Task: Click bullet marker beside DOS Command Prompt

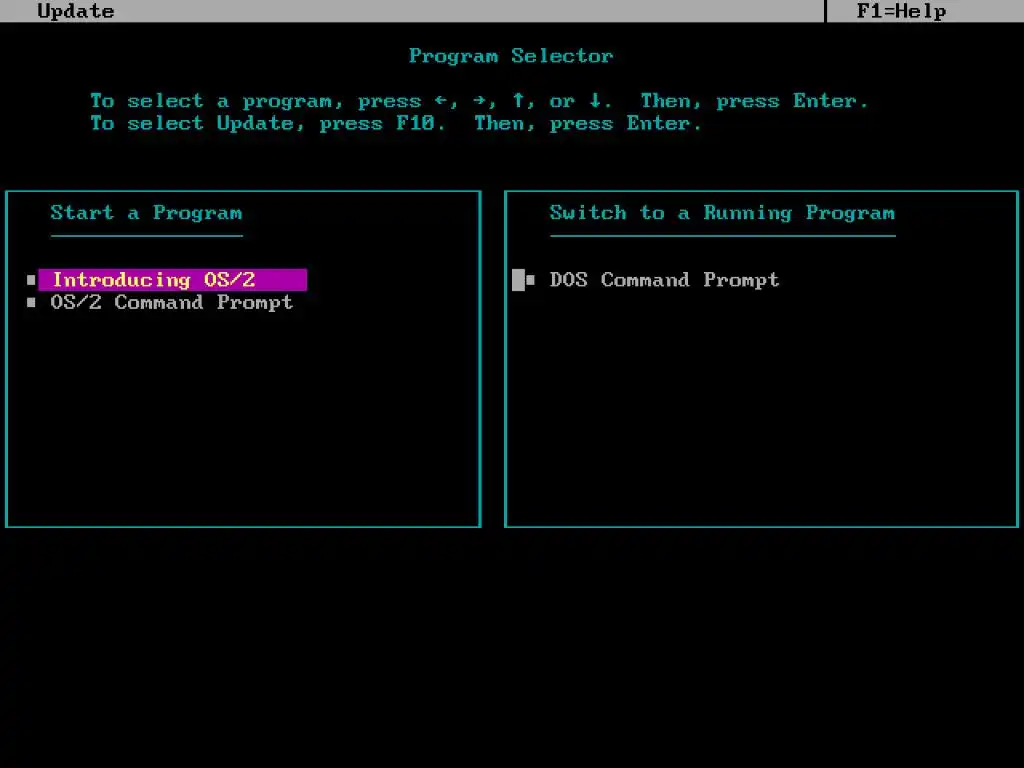Action: [x=530, y=280]
